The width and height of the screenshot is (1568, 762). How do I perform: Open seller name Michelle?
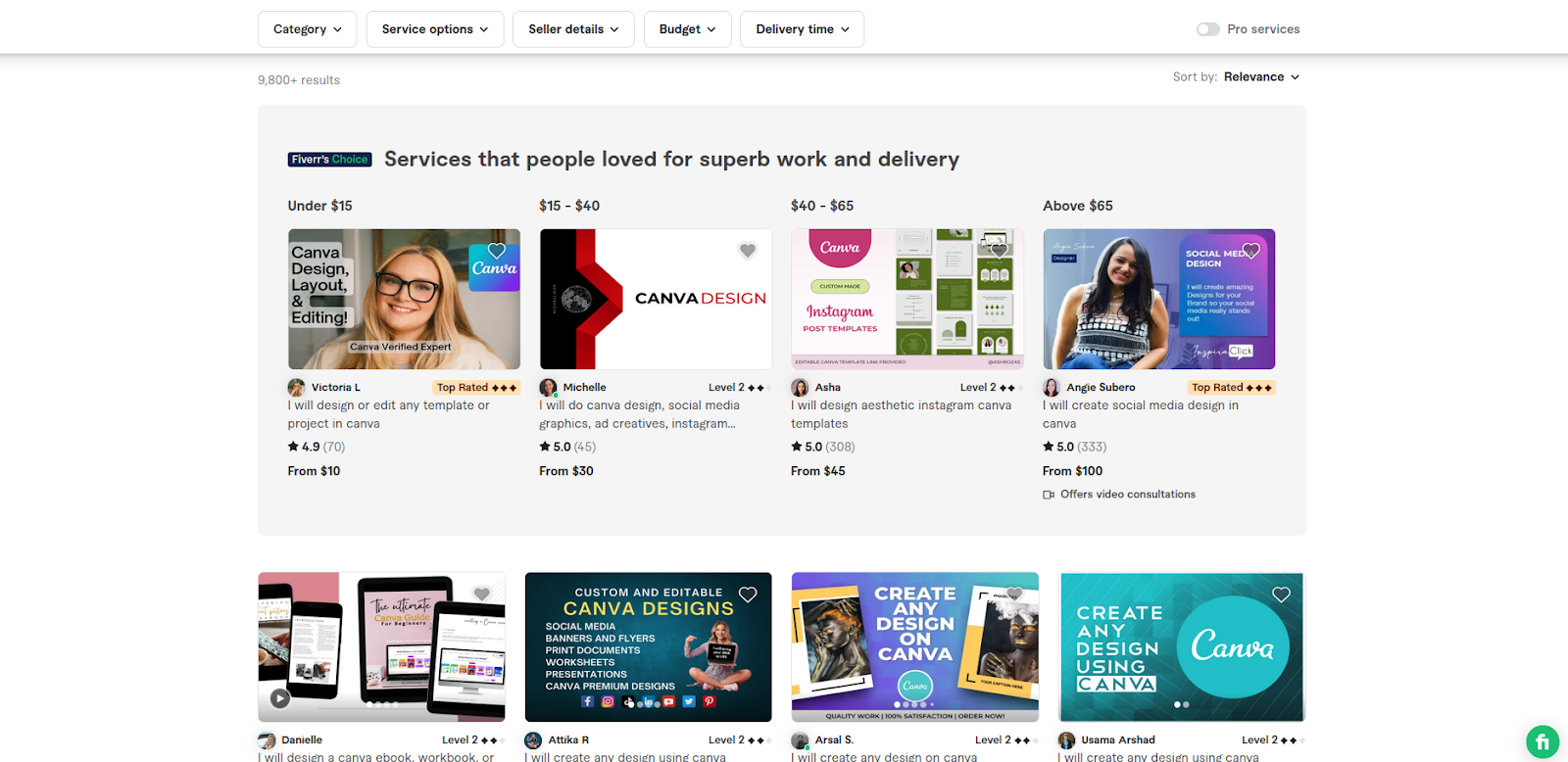[x=585, y=388]
